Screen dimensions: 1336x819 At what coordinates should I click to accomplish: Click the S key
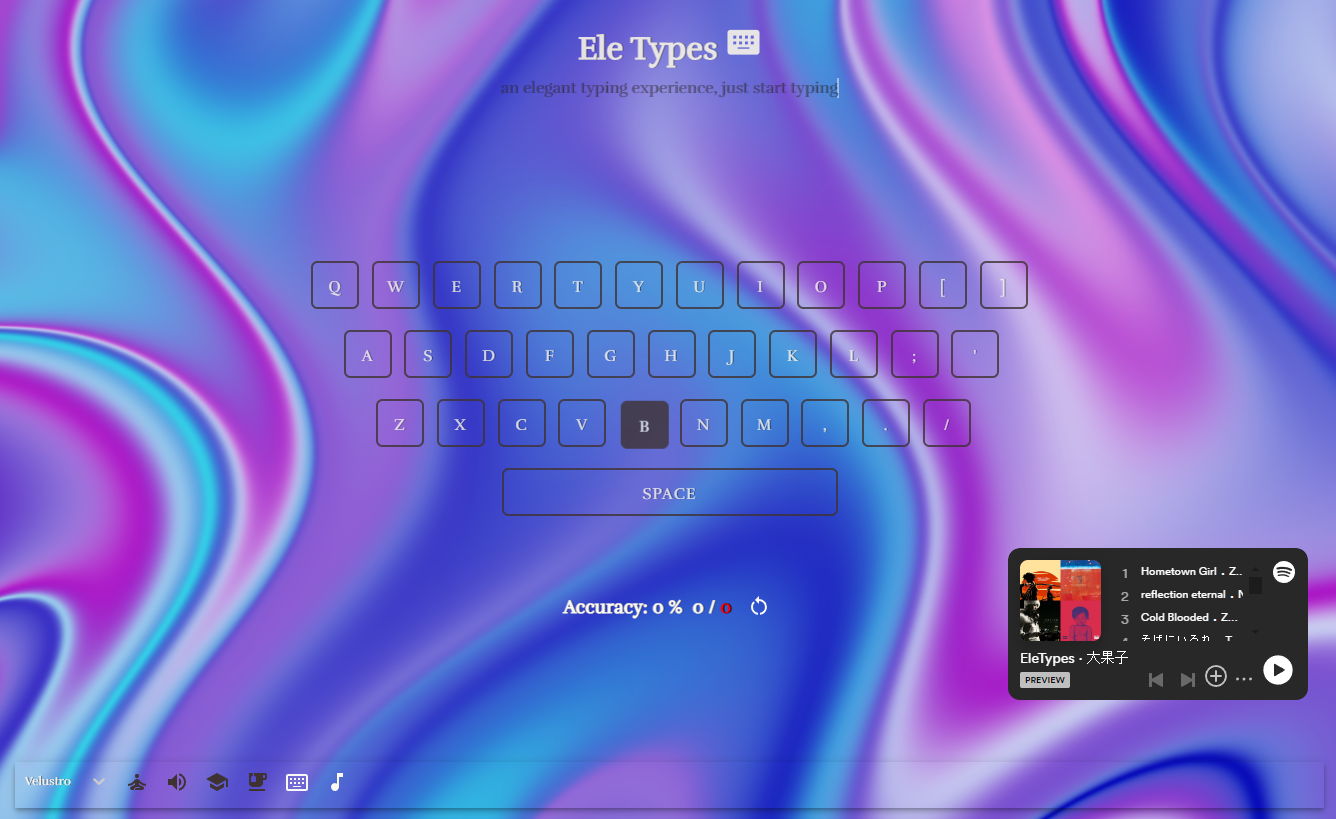[x=427, y=354]
